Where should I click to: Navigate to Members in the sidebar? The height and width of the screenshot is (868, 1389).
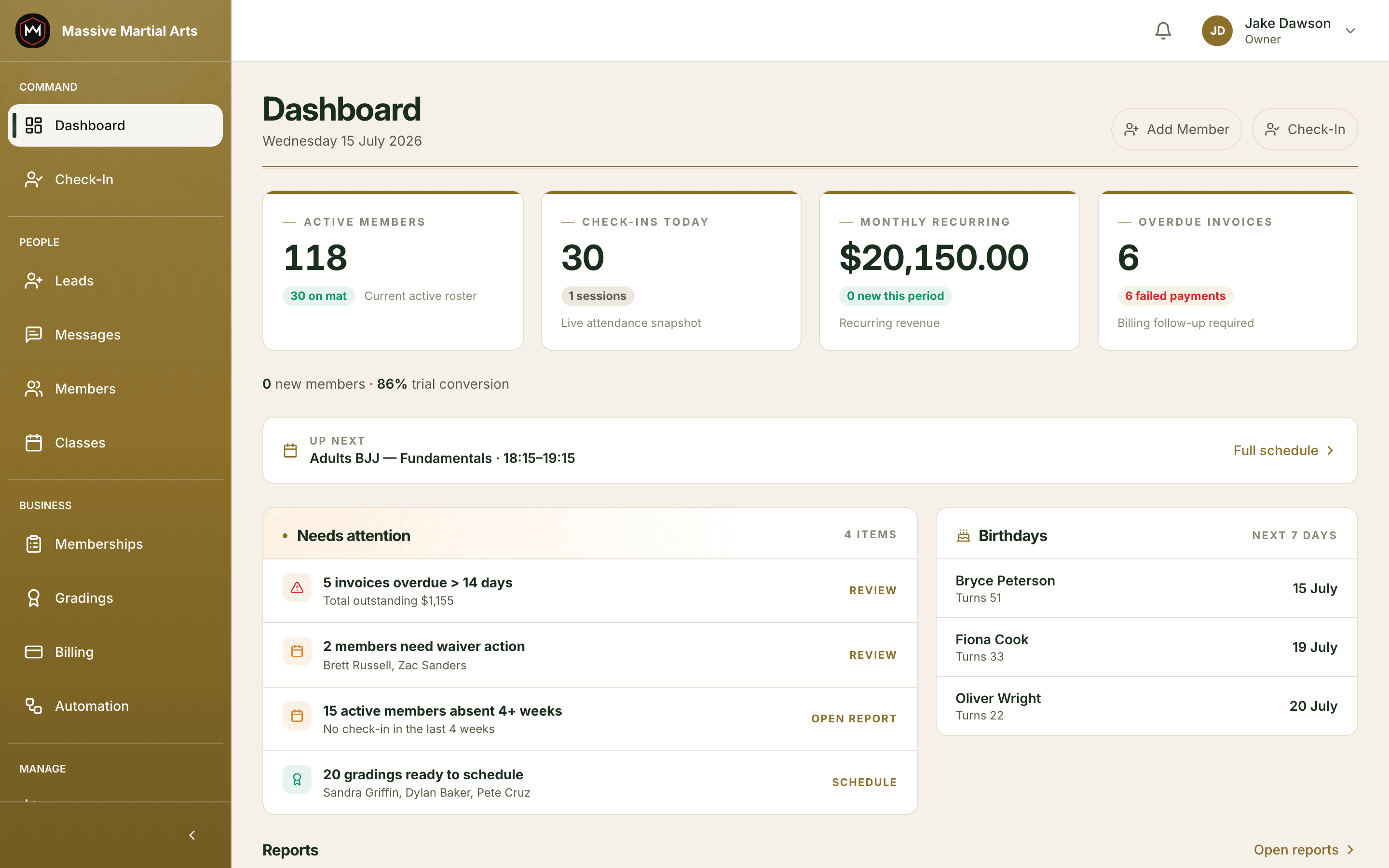115,389
